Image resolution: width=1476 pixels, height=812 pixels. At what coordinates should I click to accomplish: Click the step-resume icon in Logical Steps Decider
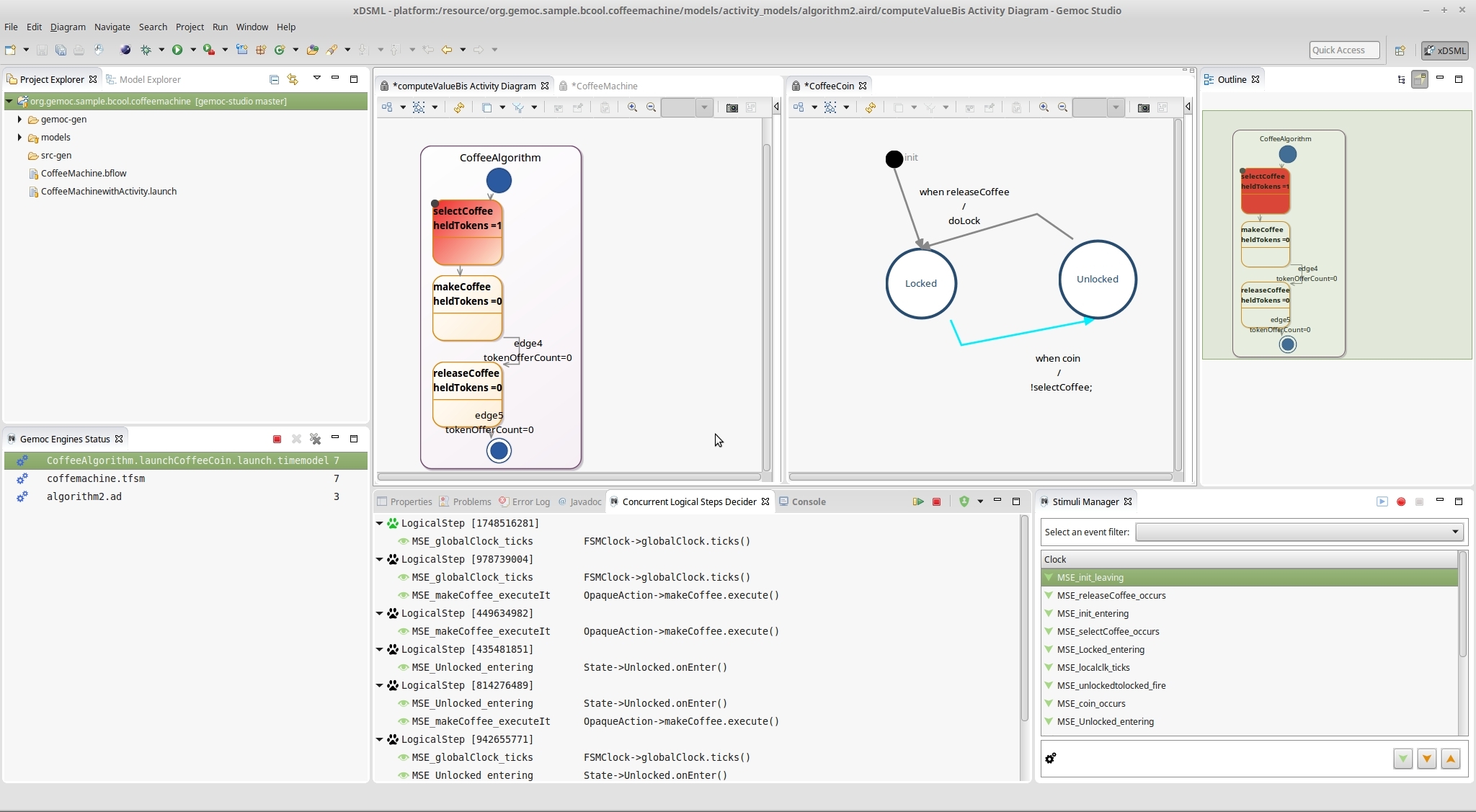[x=917, y=501]
